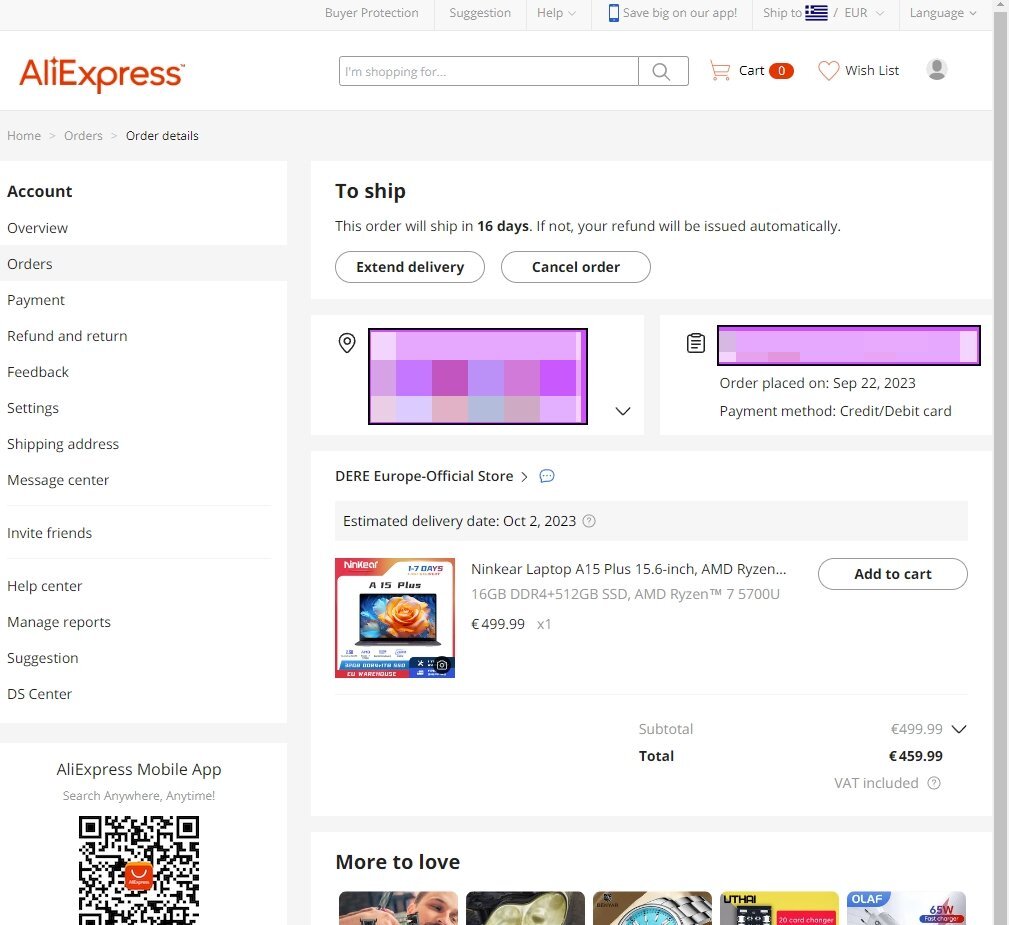Open Ninkear Laptop A15 Plus product title
The height and width of the screenshot is (925, 1009).
point(629,569)
